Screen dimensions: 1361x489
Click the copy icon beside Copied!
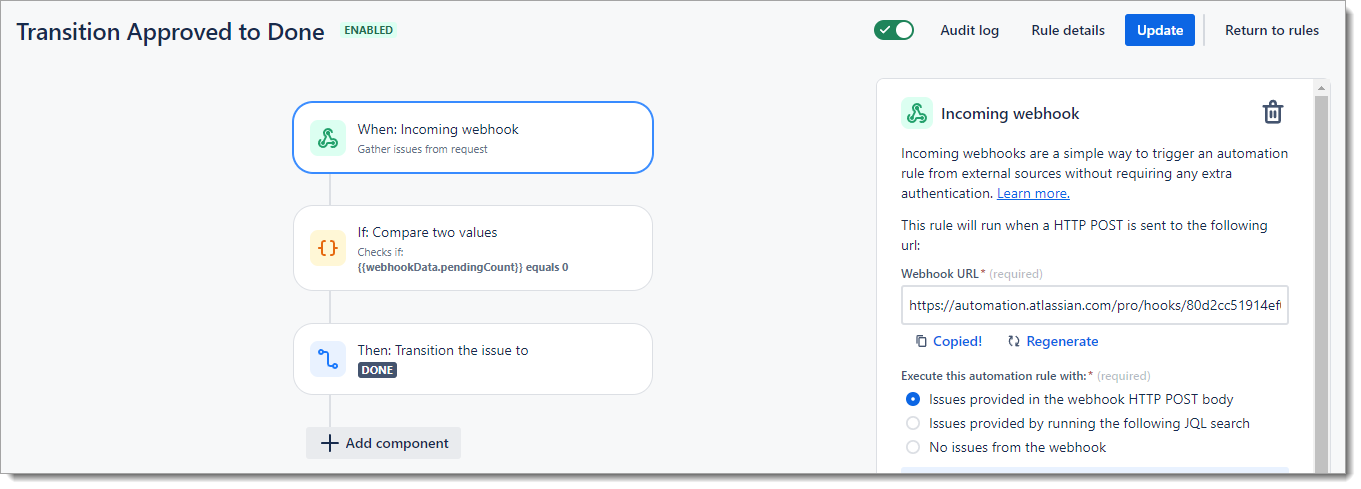(921, 342)
